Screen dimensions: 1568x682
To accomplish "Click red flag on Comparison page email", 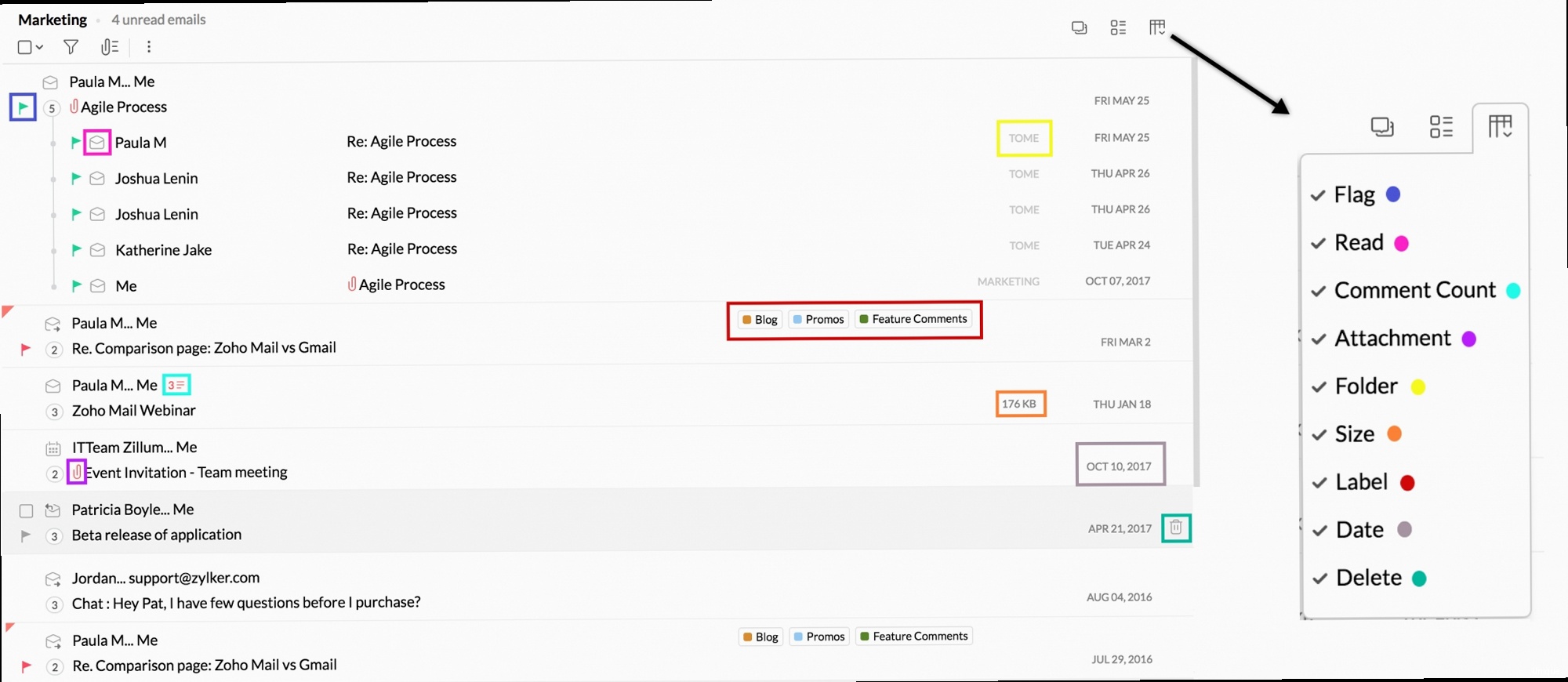I will 26,349.
